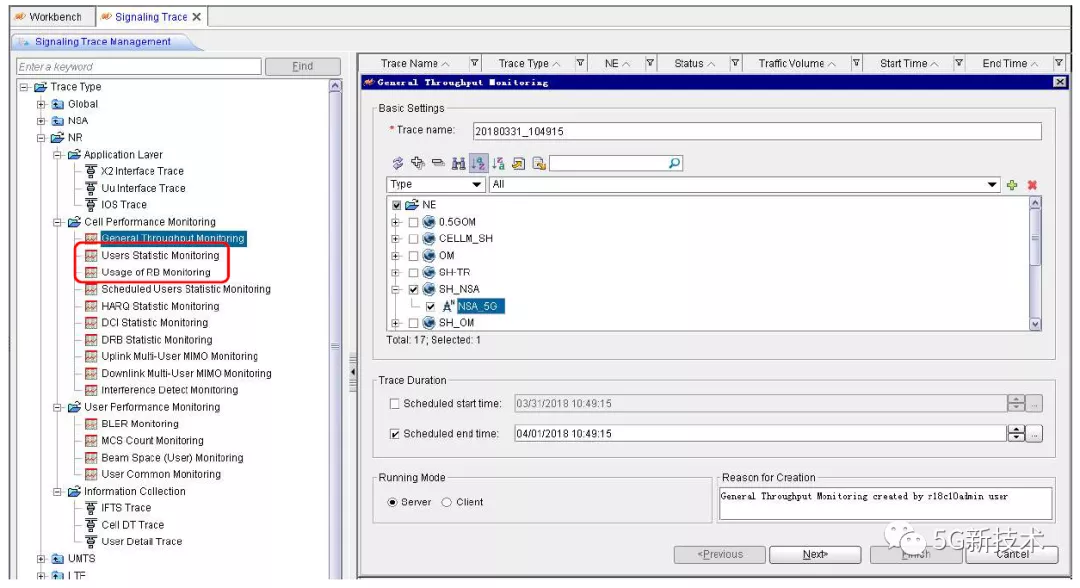Click the red X remove filter icon

tap(1032, 185)
